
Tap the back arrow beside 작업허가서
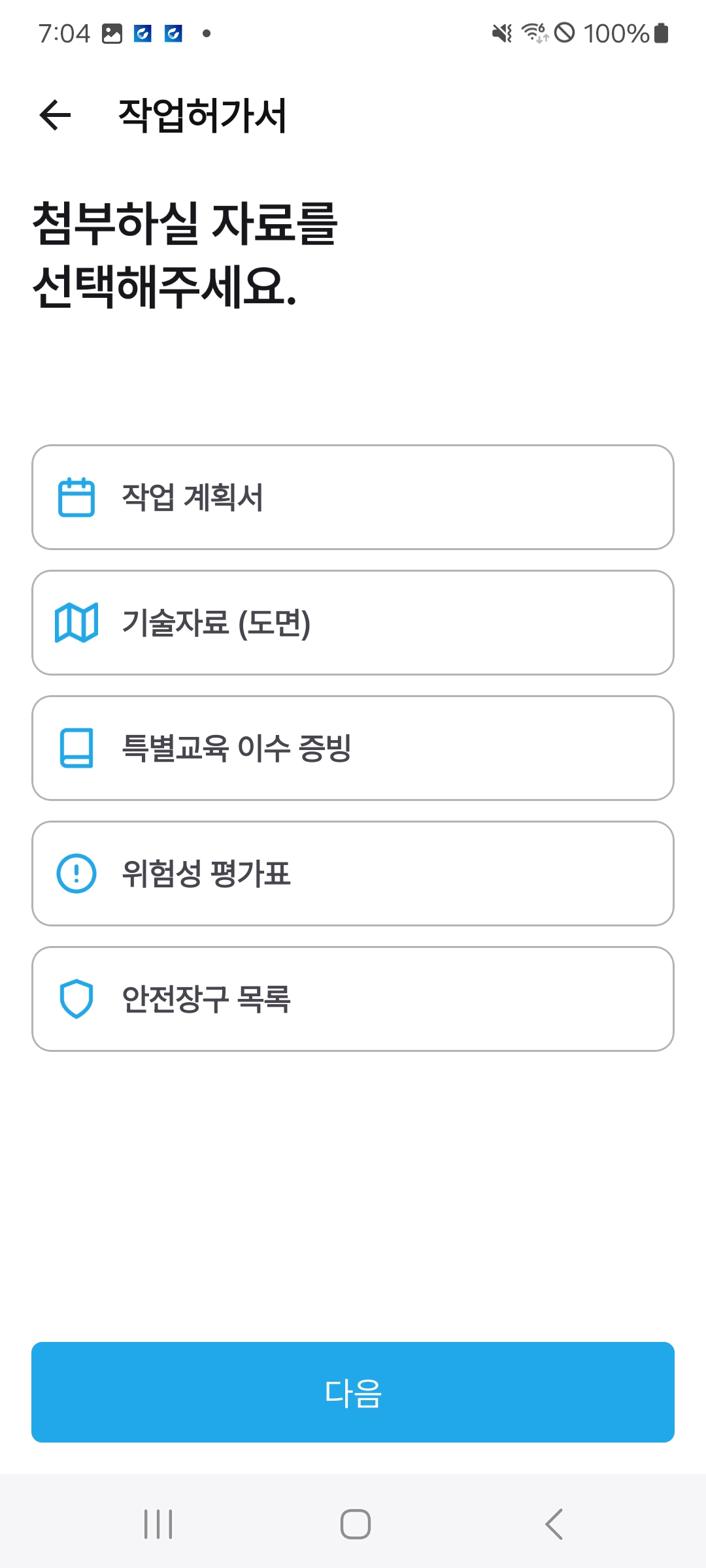pyautogui.click(x=55, y=116)
